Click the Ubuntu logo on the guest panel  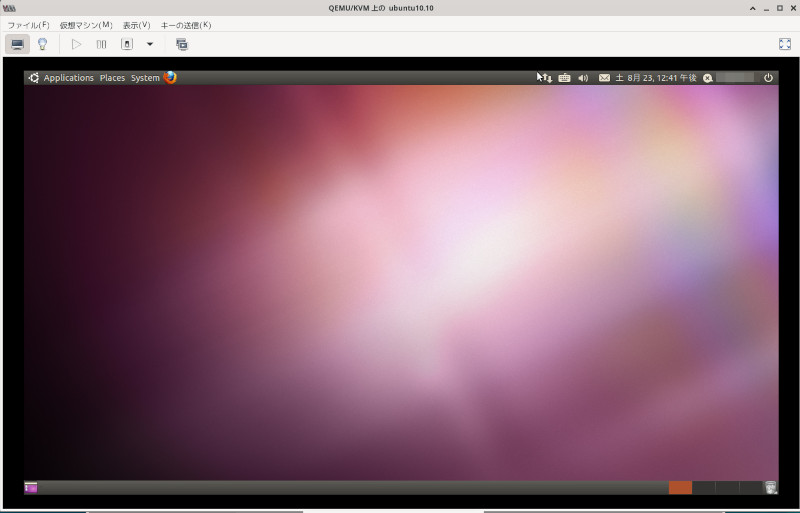(34, 78)
